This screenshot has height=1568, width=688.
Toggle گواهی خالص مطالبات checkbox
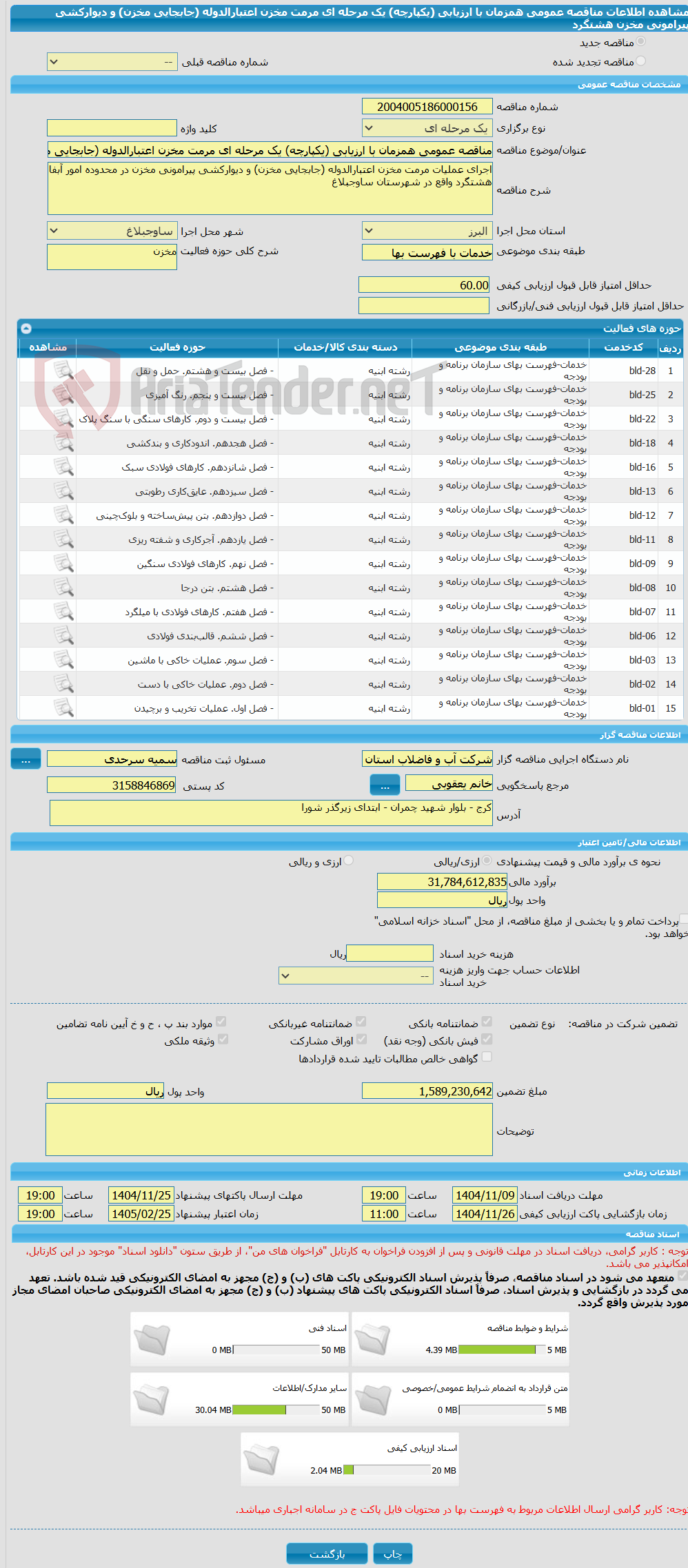(487, 1057)
